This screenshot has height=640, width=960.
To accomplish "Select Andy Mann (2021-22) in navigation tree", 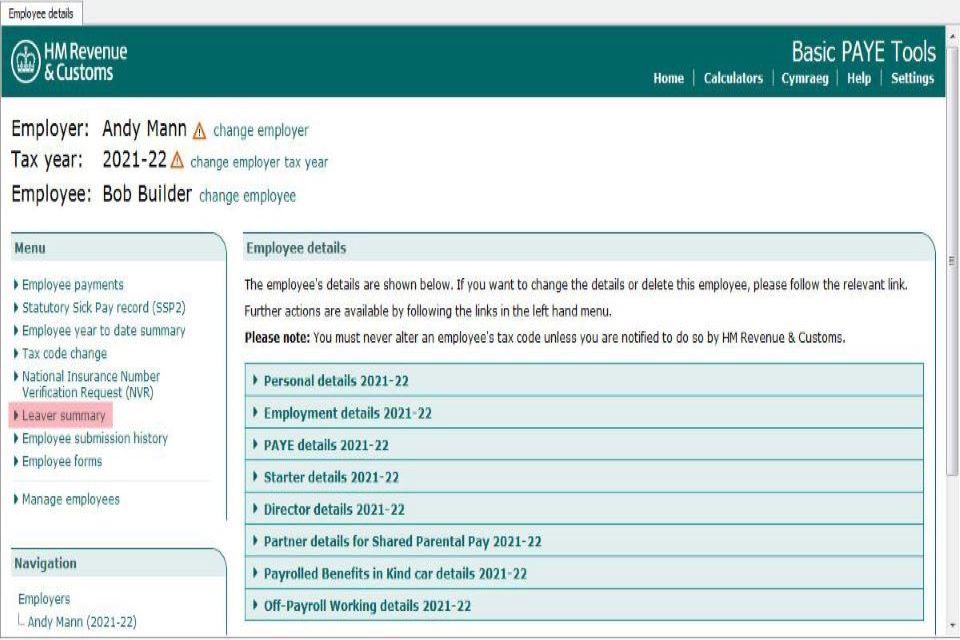I will (x=82, y=622).
